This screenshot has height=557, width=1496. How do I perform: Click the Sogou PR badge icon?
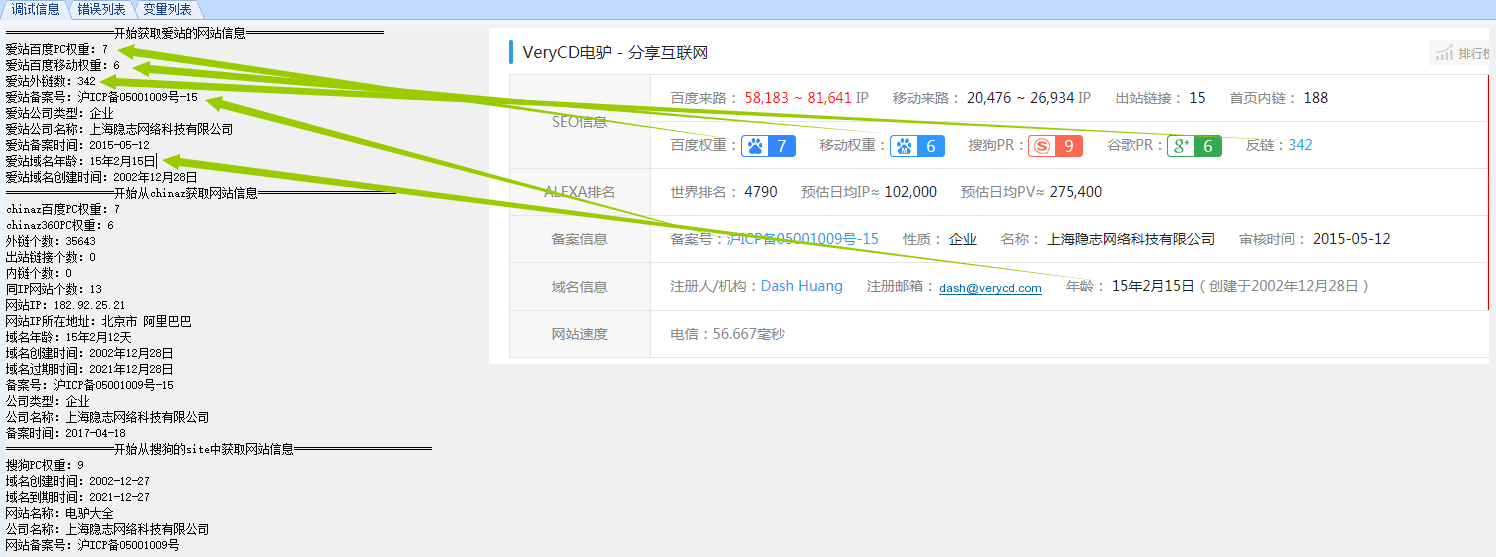1055,146
